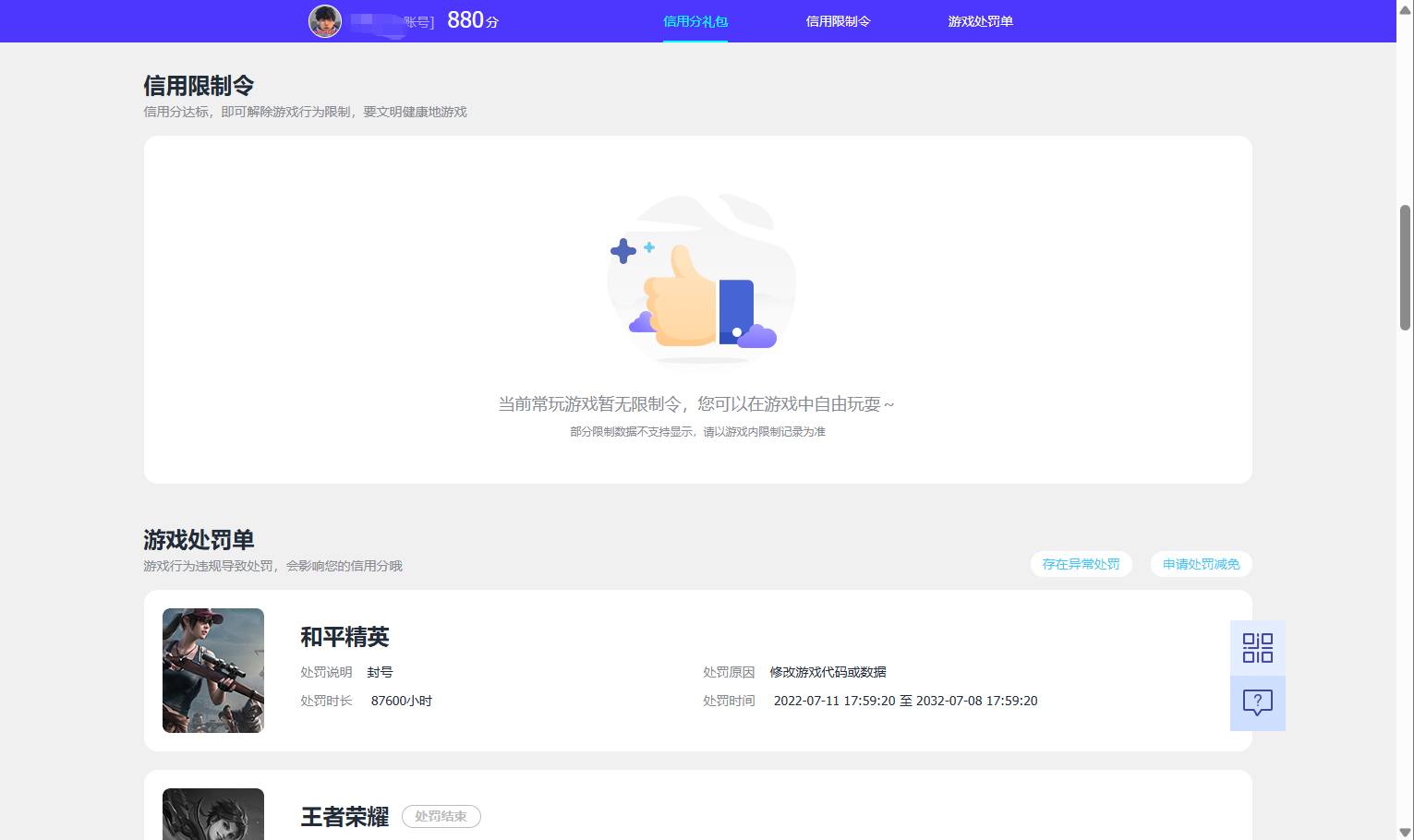Click 存在异常处罚 button

[1081, 564]
